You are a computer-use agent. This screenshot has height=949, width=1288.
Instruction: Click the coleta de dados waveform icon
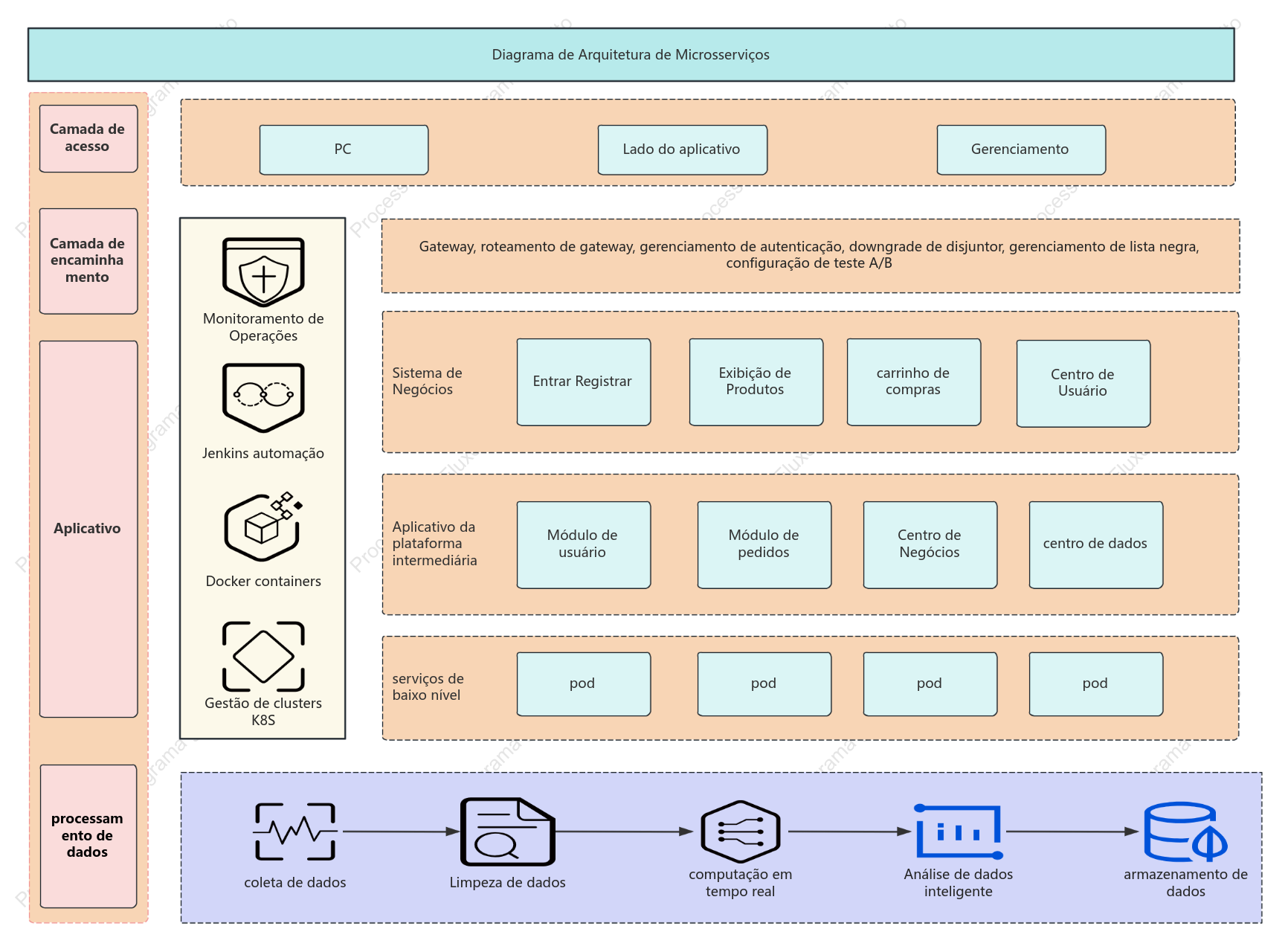[295, 831]
